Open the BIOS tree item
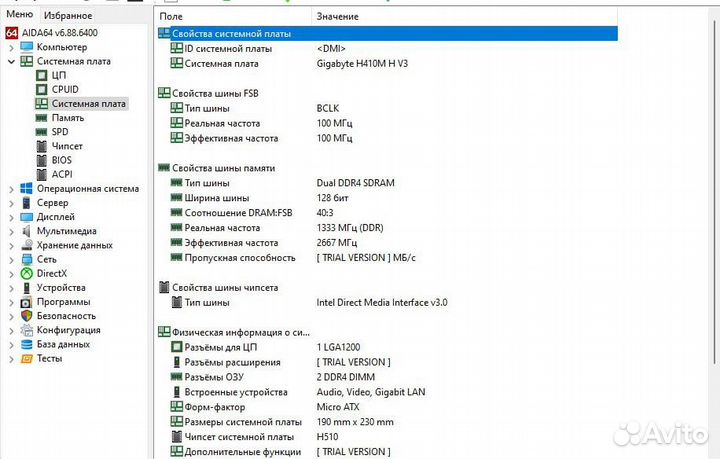720x459 pixels. (x=62, y=160)
